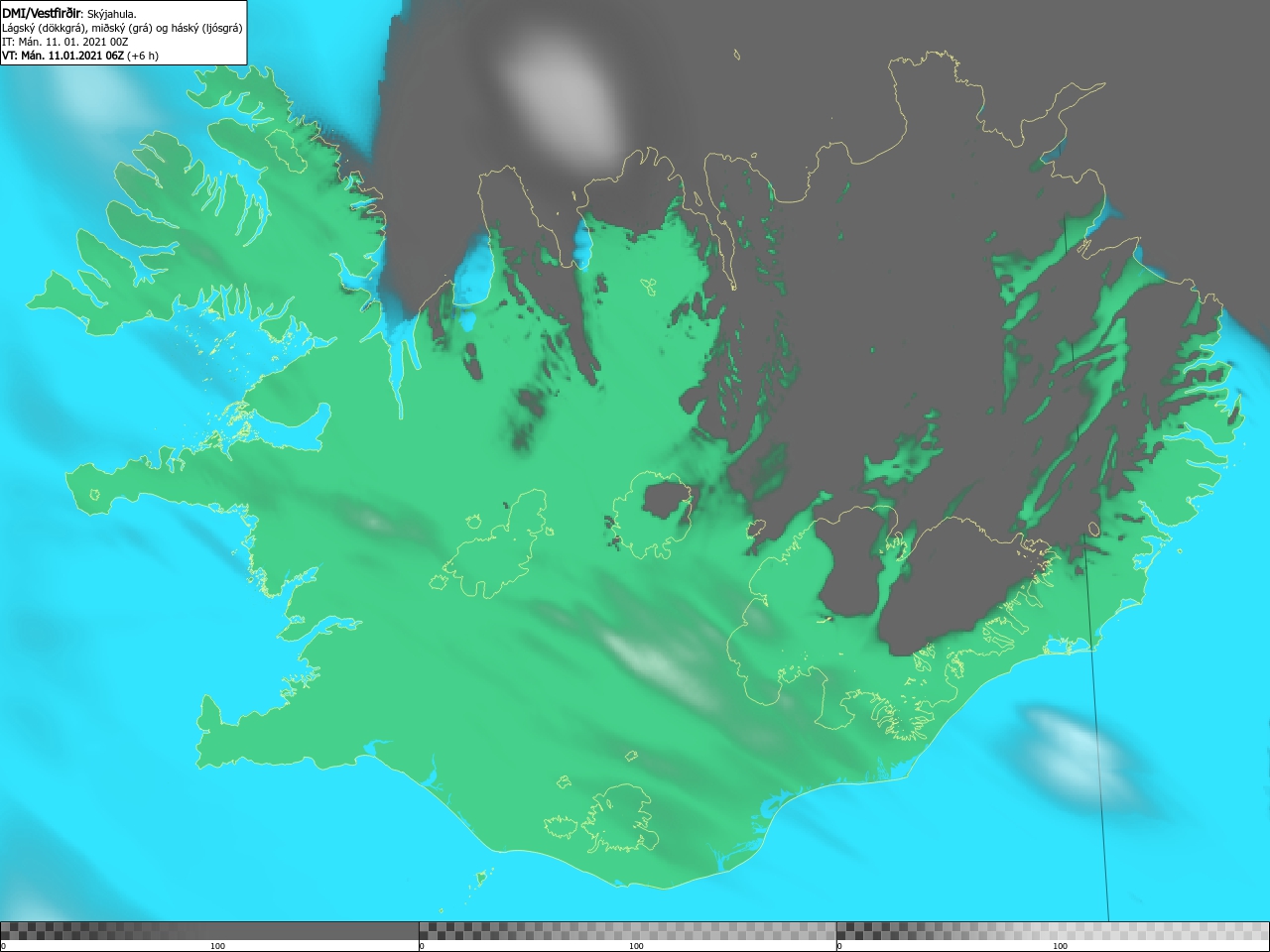The height and width of the screenshot is (952, 1270).
Task: Click the DMI/Vestfirðir Skýjahula title text
Action: [x=69, y=13]
